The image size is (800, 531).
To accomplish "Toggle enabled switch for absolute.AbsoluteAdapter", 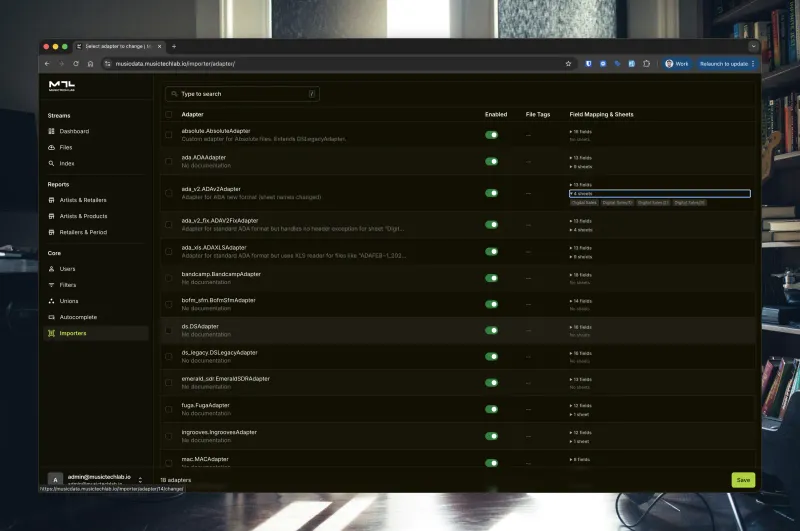I will [491, 135].
